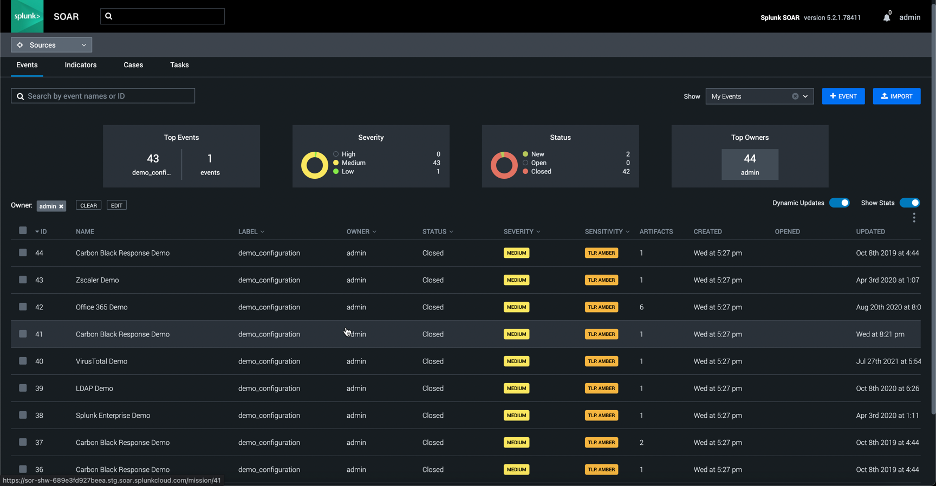Open the notifications bell icon
Image resolution: width=936 pixels, height=486 pixels.
tap(887, 17)
